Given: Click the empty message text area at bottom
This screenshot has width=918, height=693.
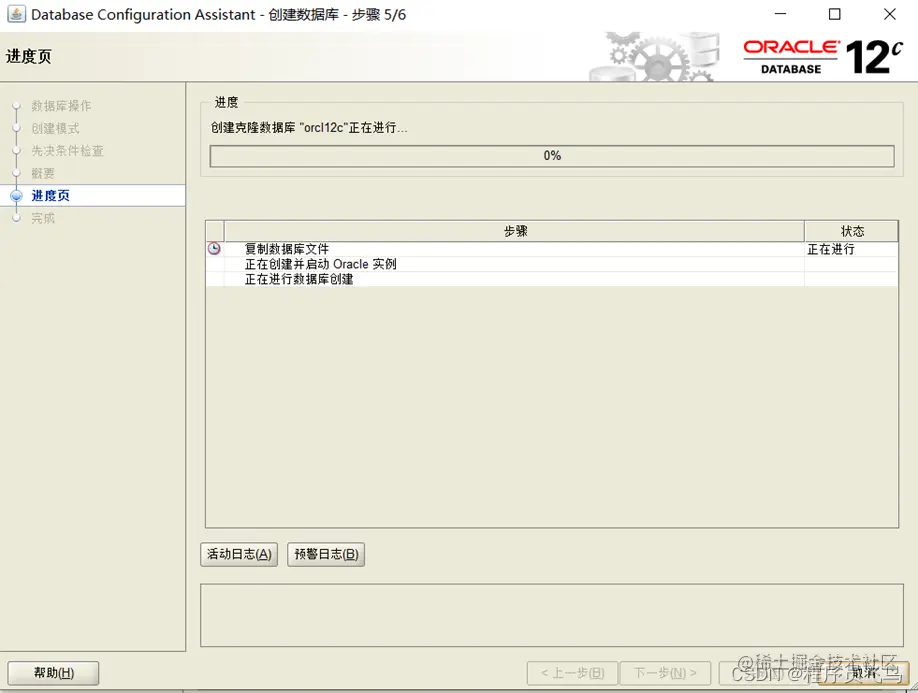Looking at the screenshot, I should tap(552, 615).
